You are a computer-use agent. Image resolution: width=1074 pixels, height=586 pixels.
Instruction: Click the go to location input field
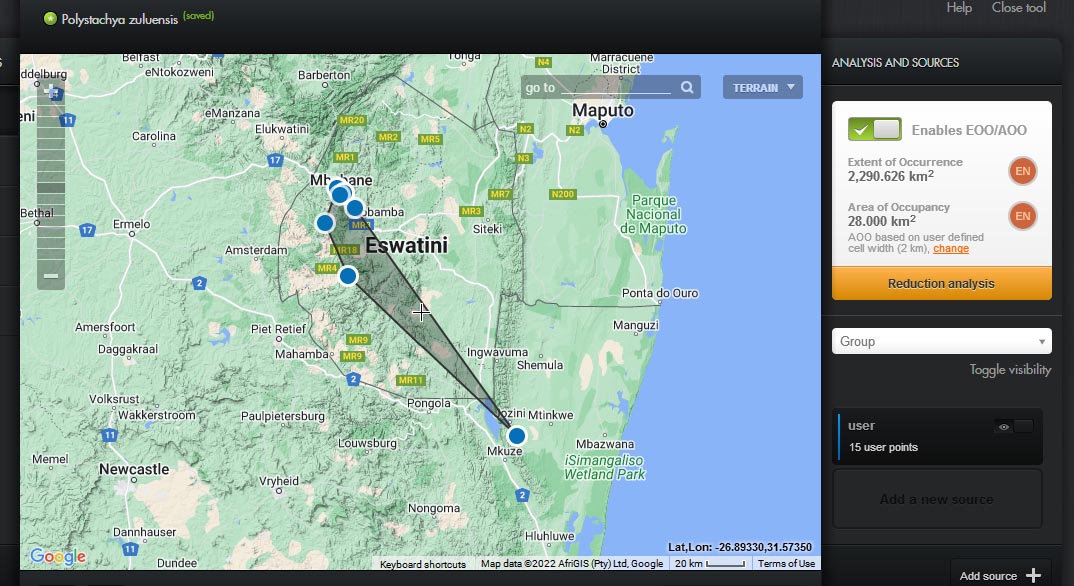pyautogui.click(x=614, y=88)
